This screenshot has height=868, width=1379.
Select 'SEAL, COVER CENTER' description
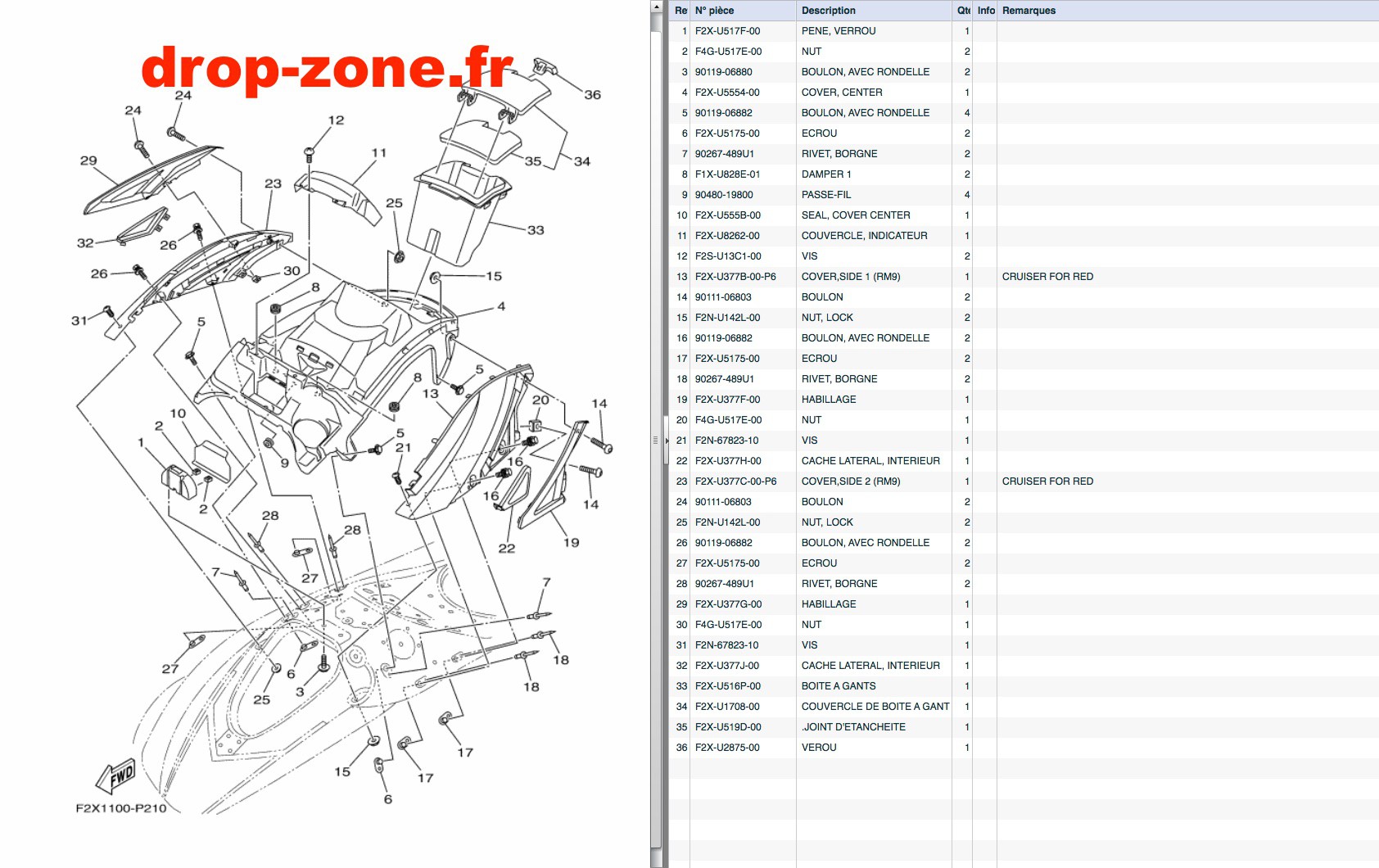(856, 215)
